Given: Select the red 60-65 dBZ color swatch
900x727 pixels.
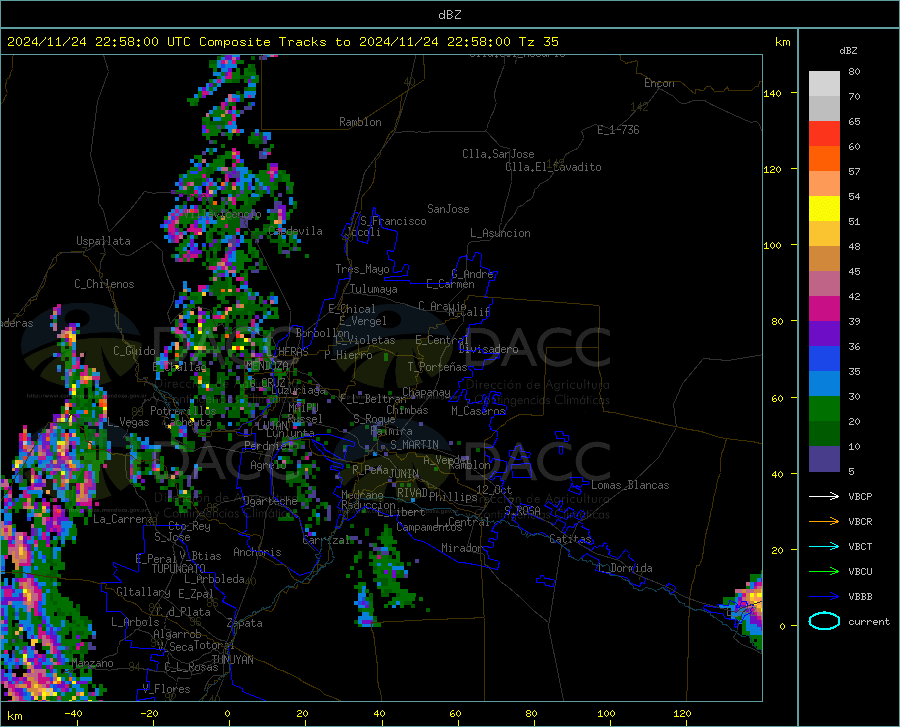Looking at the screenshot, I should pyautogui.click(x=824, y=134).
